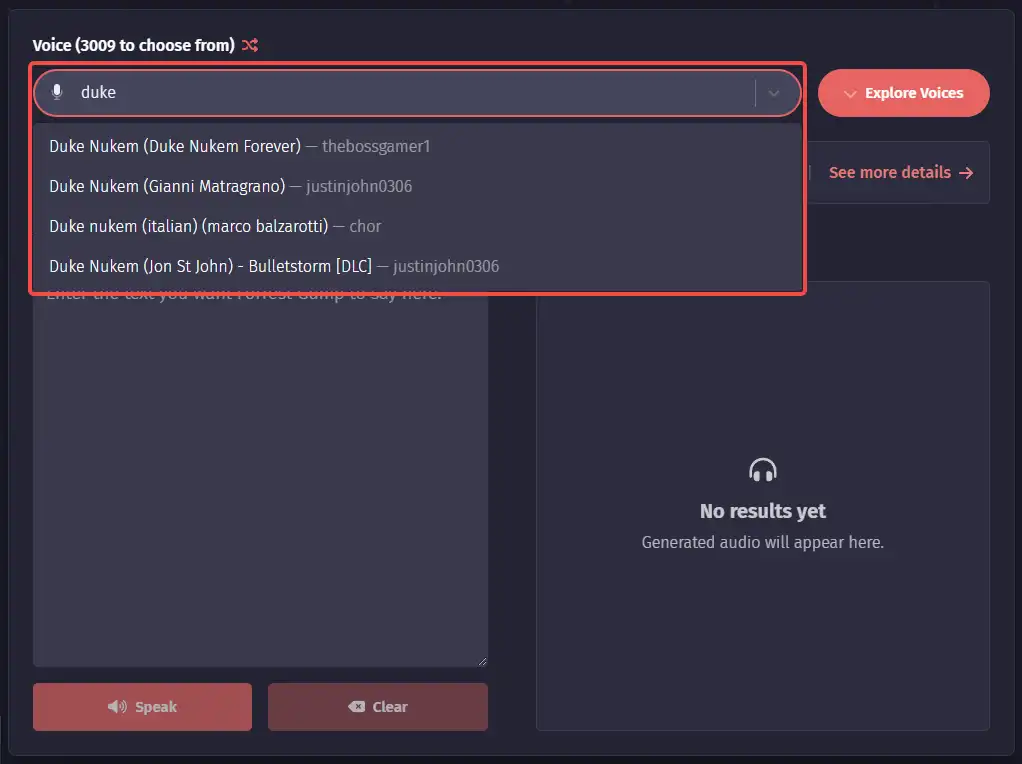Click 'Generated audio will appear here.' text
Image resolution: width=1022 pixels, height=764 pixels.
point(763,542)
